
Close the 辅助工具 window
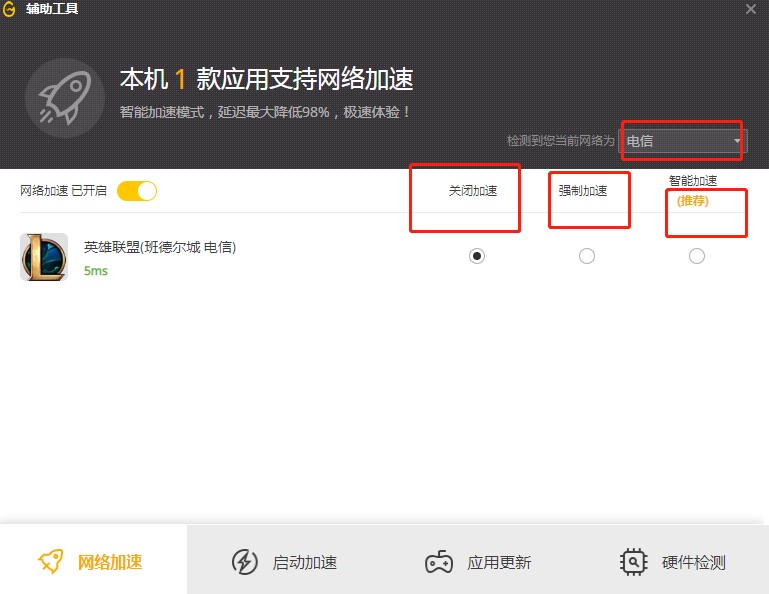point(750,9)
